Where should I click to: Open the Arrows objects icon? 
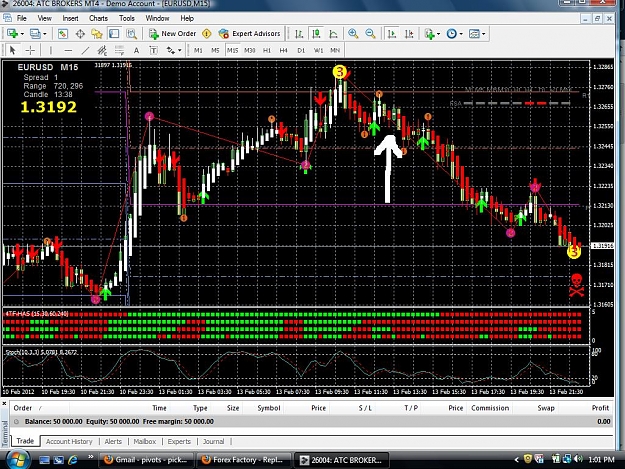(171, 50)
